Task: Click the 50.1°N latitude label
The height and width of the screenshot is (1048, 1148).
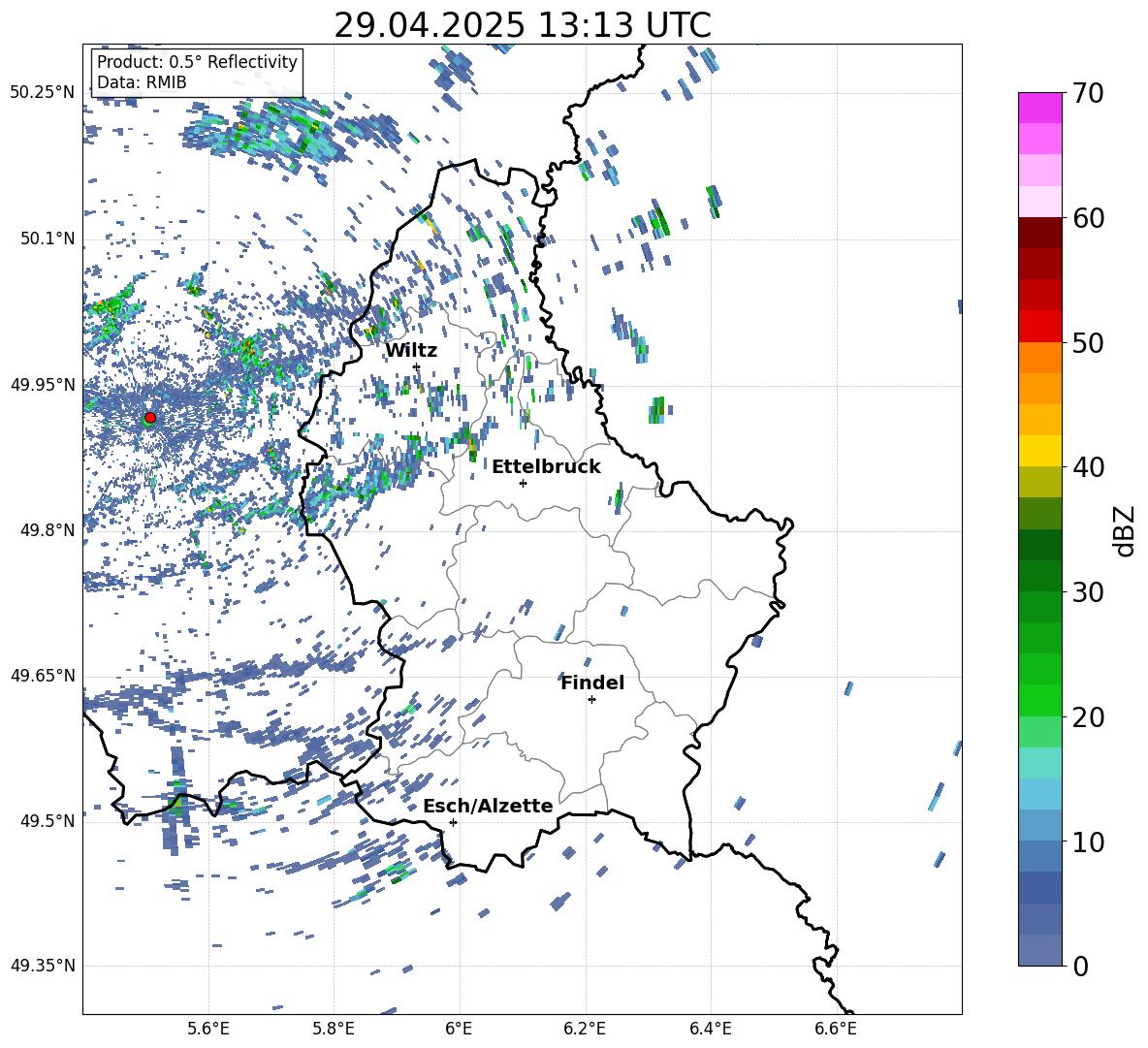Action: (48, 239)
